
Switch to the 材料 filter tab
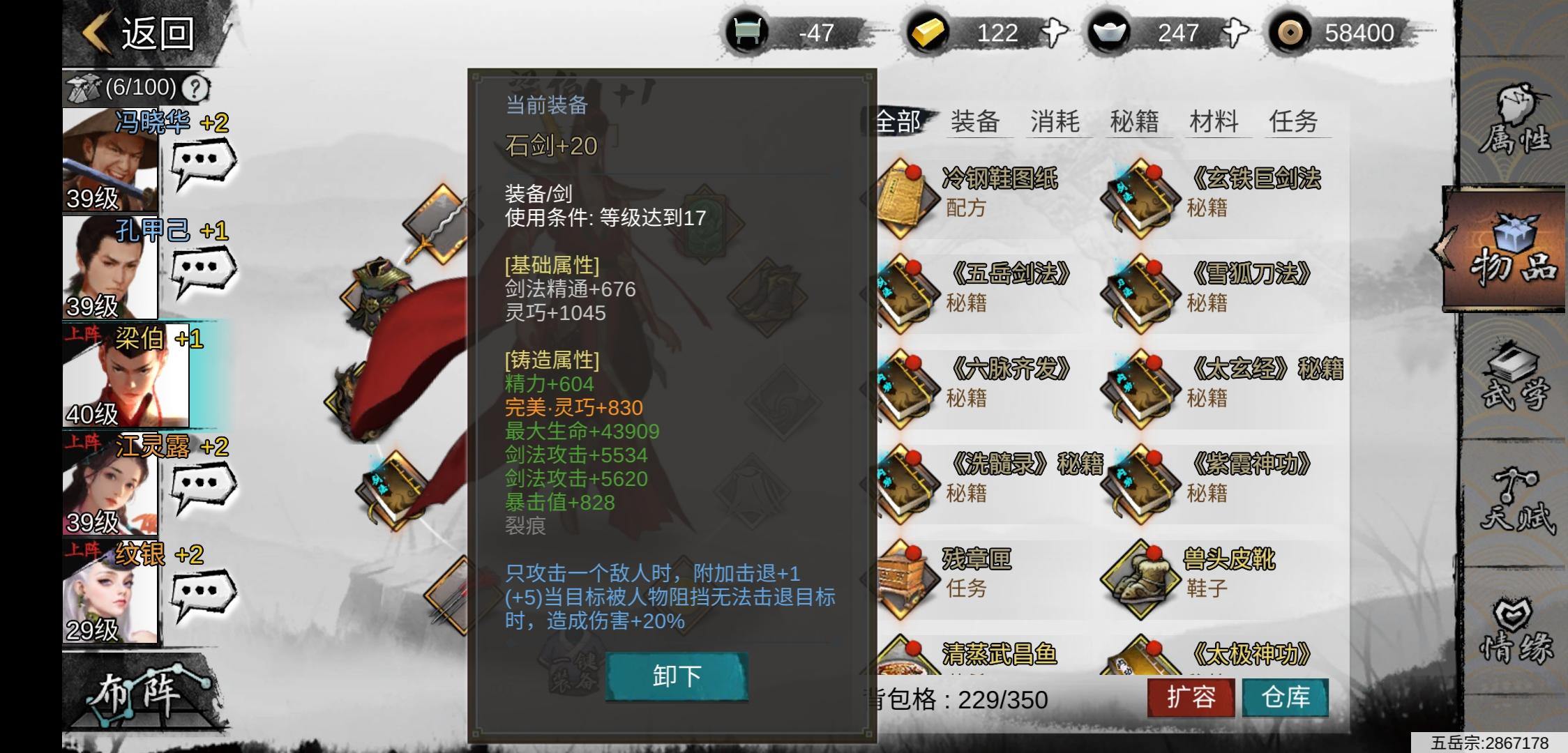coord(1214,122)
